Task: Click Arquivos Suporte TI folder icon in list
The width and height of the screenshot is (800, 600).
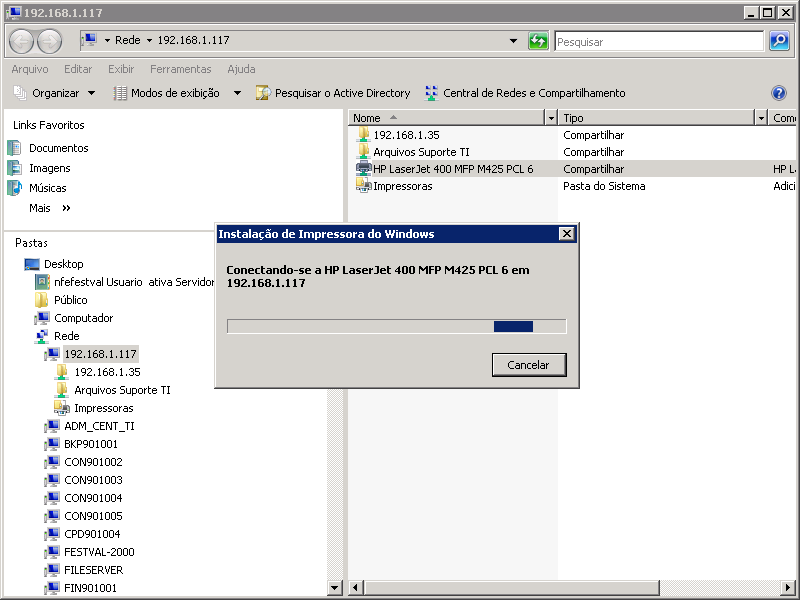Action: pyautogui.click(x=363, y=152)
